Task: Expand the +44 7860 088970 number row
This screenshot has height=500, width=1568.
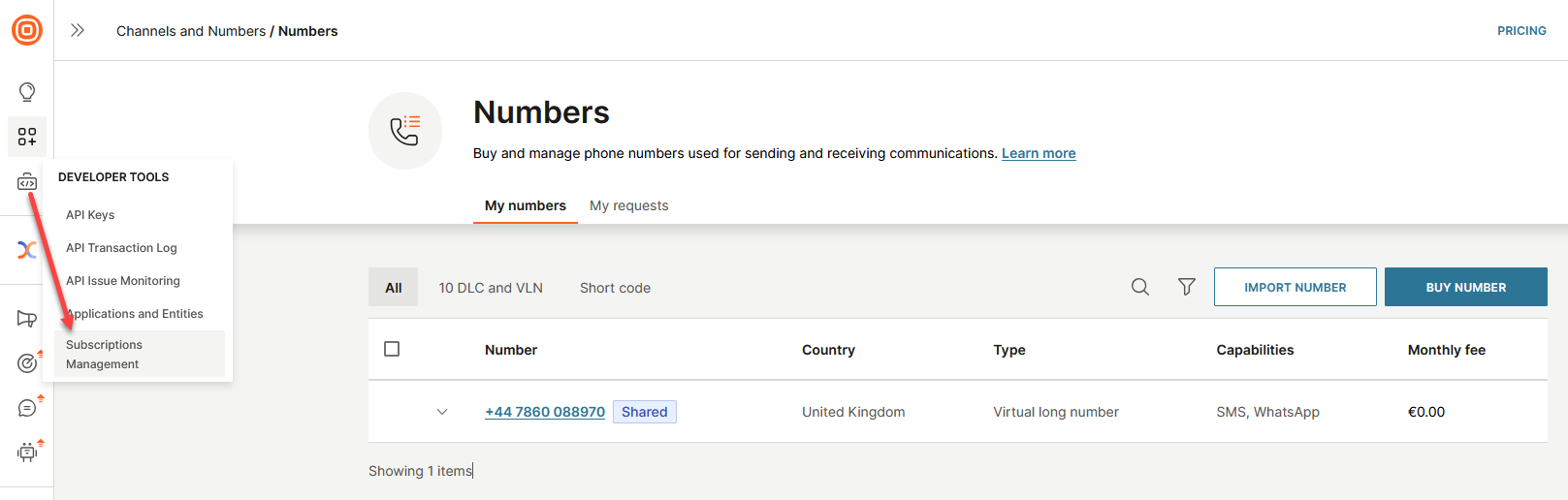Action: pos(442,412)
